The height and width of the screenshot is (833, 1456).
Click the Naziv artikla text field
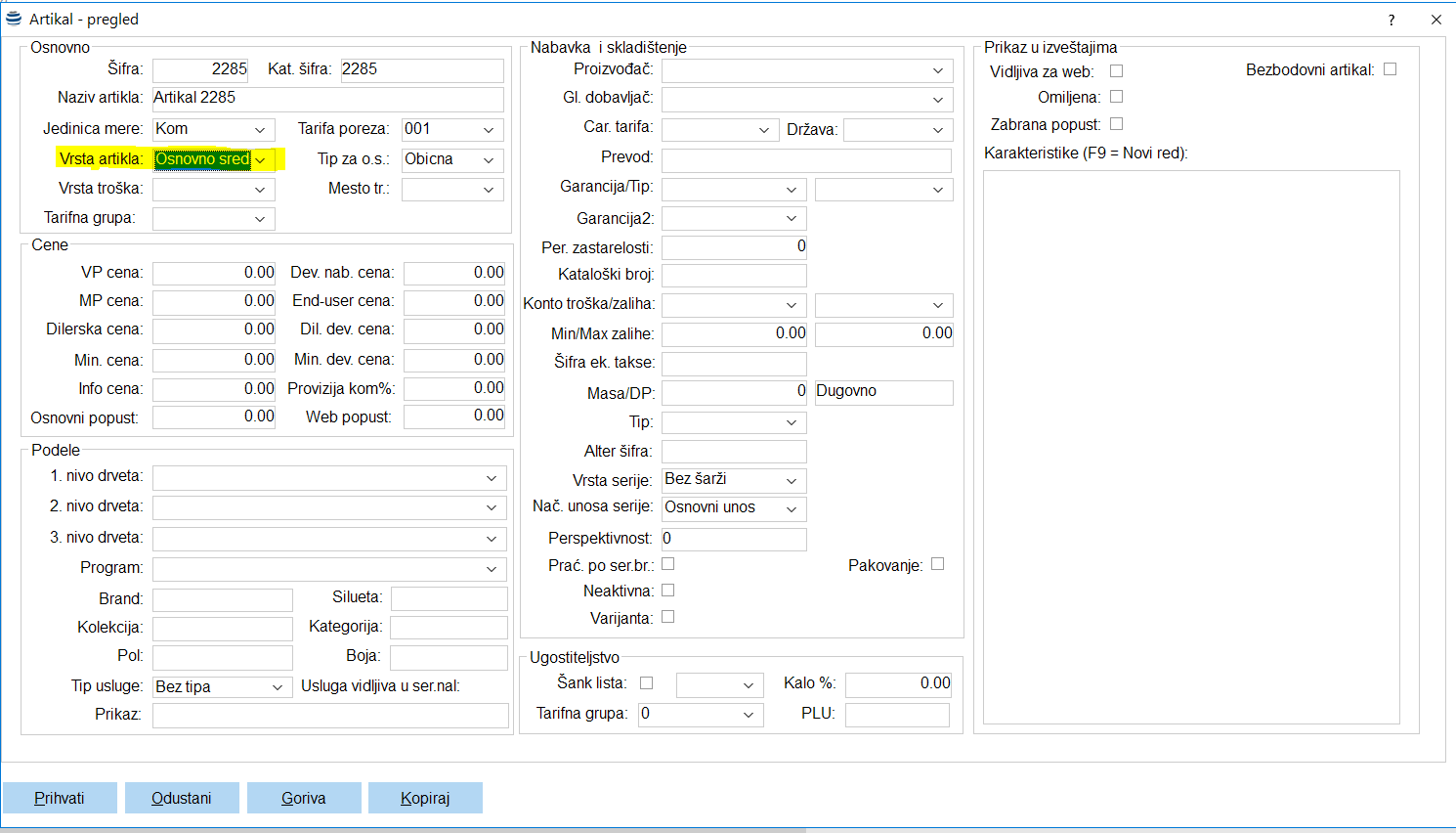coord(327,99)
